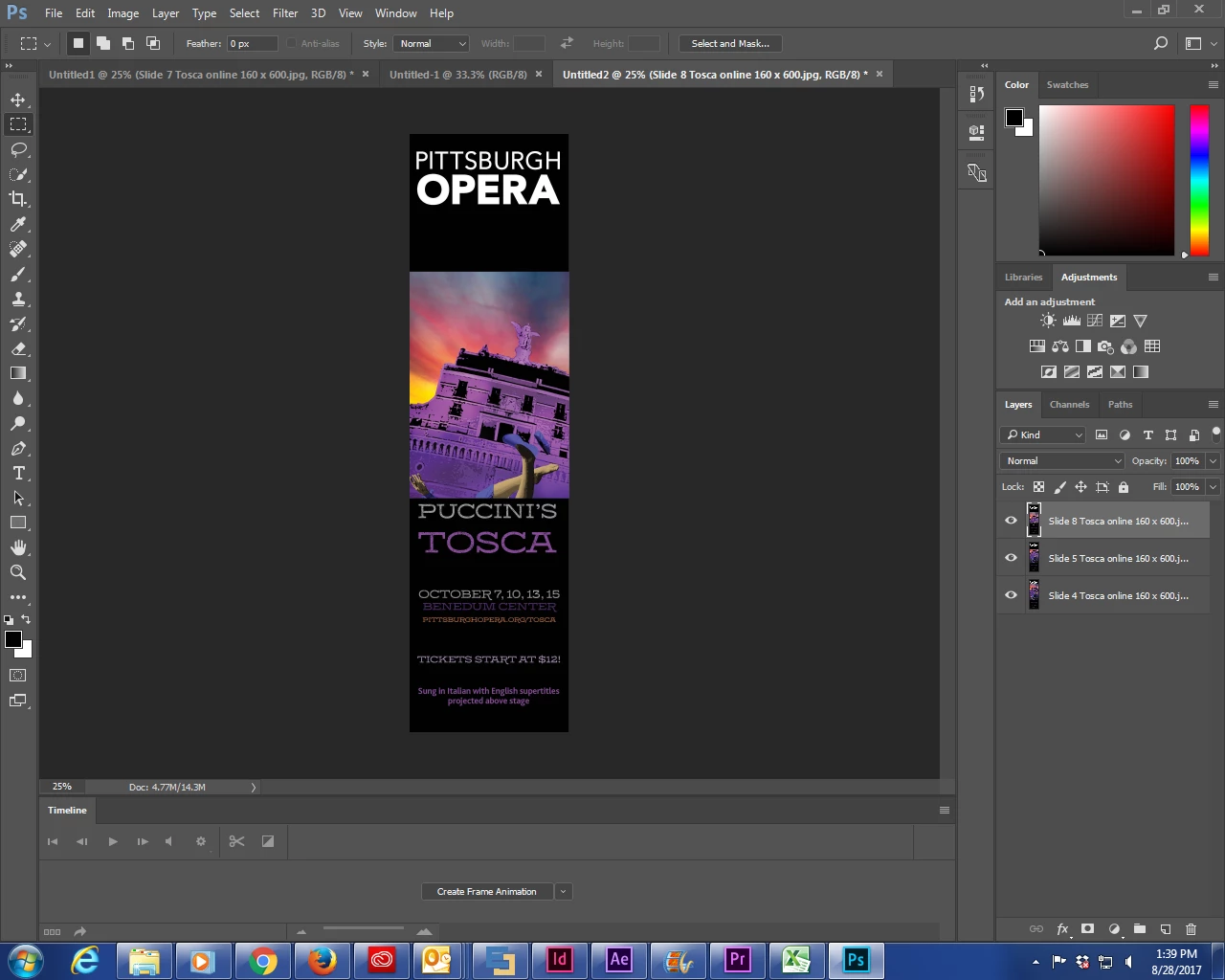1225x980 pixels.
Task: Click the foreground color swatch in toolbar
Action: pyautogui.click(x=13, y=639)
